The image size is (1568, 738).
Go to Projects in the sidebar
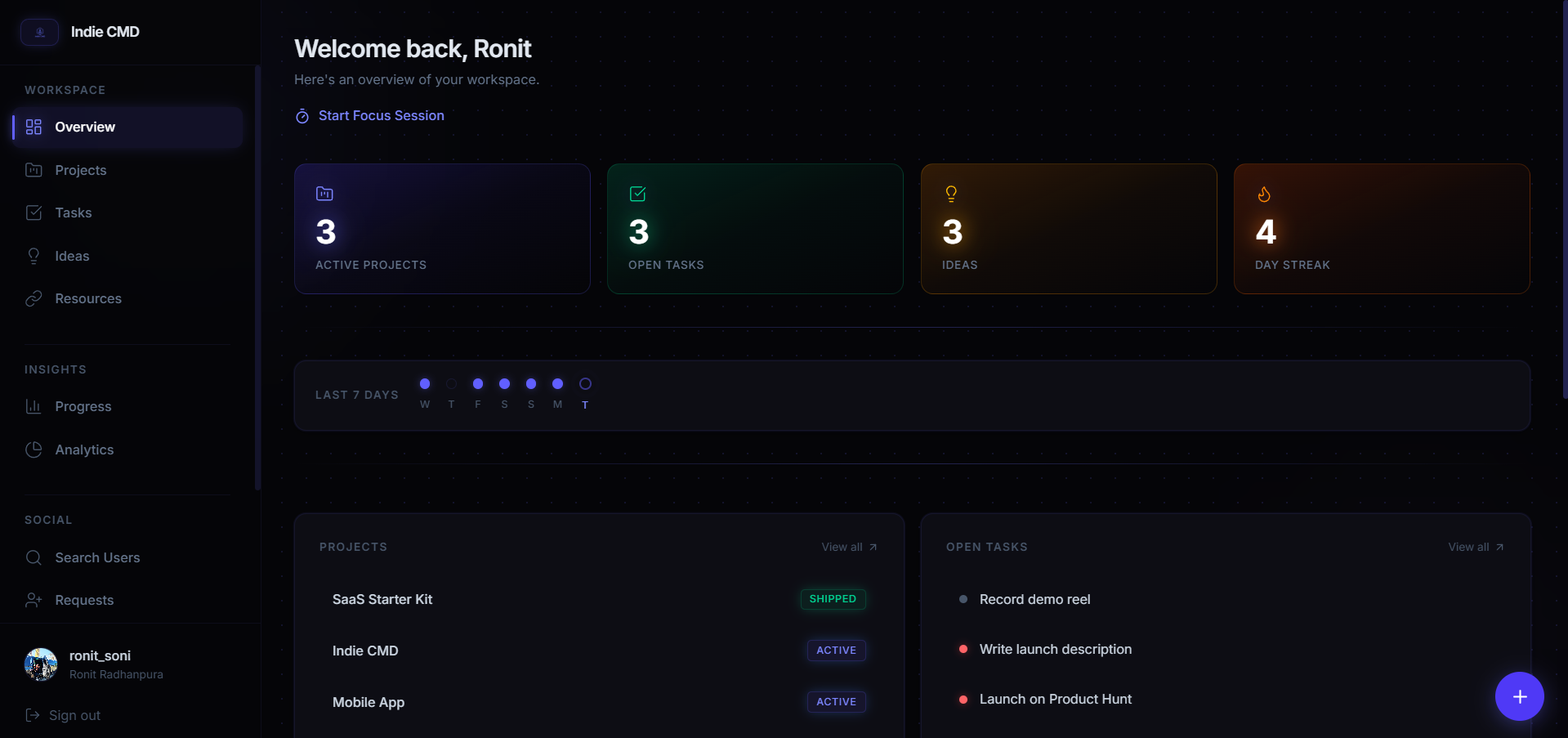coord(127,170)
